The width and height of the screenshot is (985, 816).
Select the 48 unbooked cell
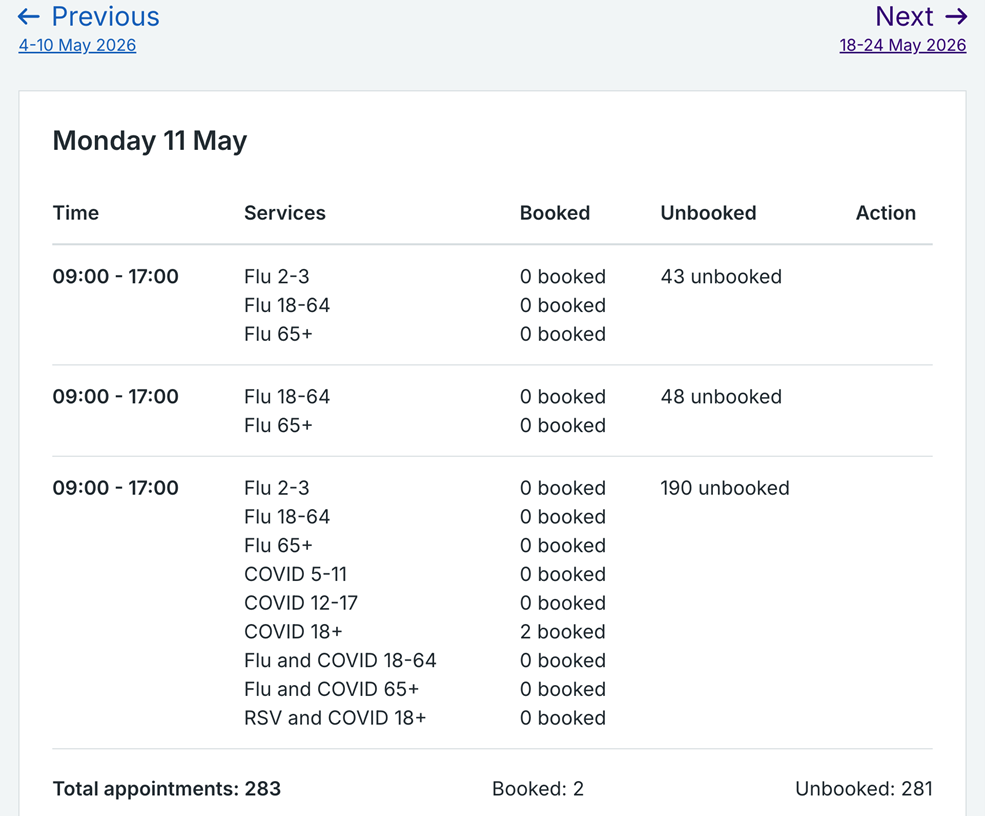[x=721, y=396]
